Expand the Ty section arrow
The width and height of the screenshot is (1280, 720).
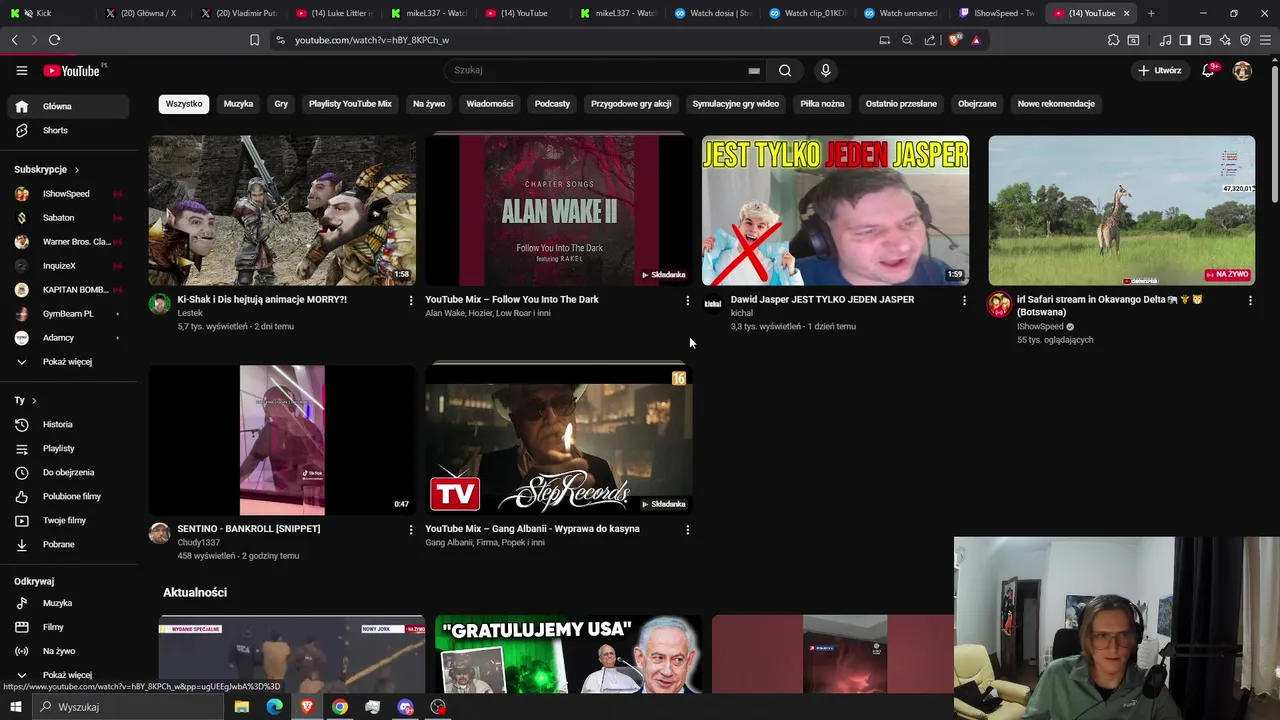point(33,401)
